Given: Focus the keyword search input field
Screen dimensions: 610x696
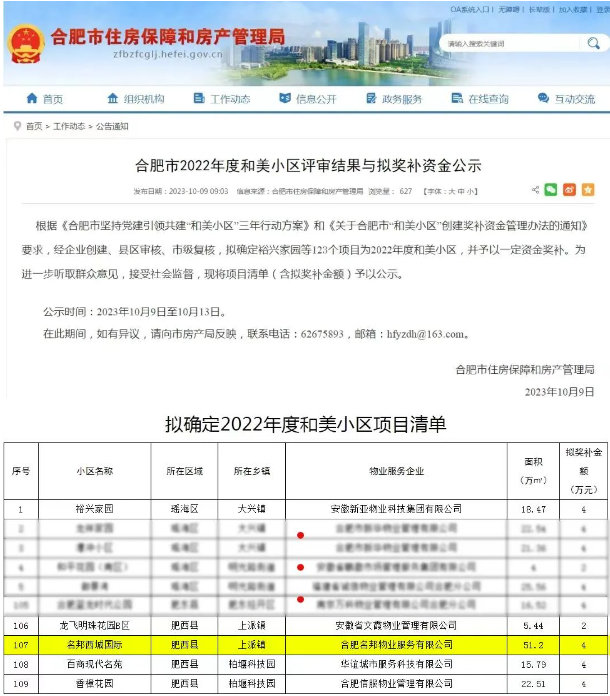Looking at the screenshot, I should (508, 44).
